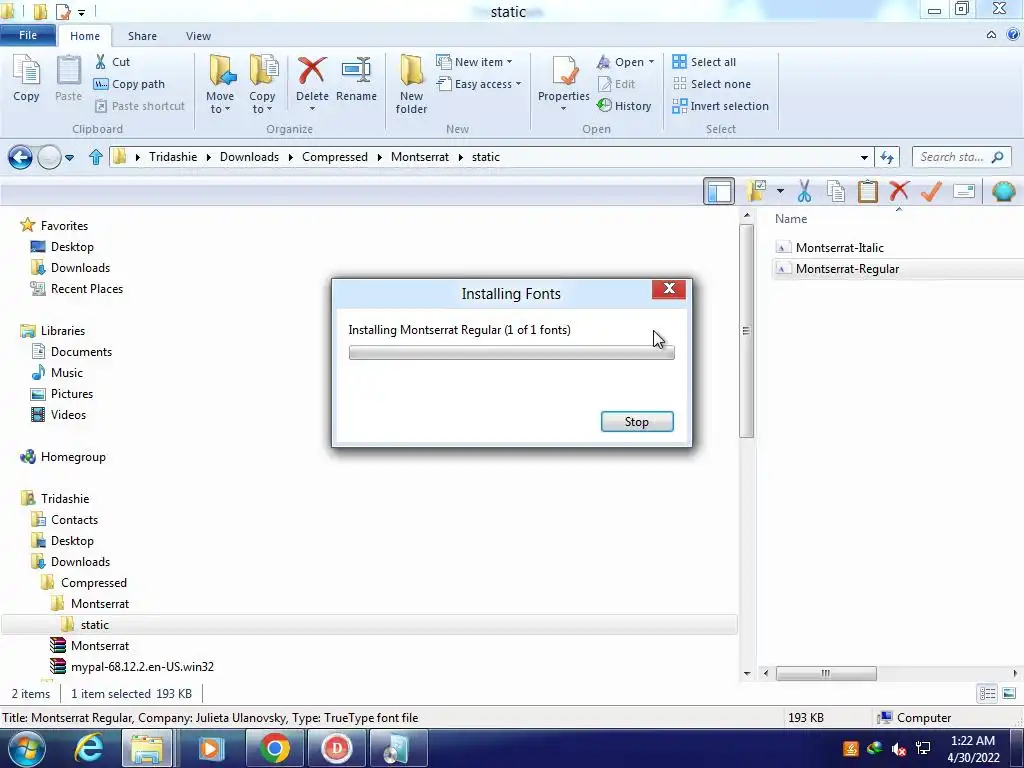Screen dimensions: 1024x768
Task: Click Invert selection
Action: [720, 106]
